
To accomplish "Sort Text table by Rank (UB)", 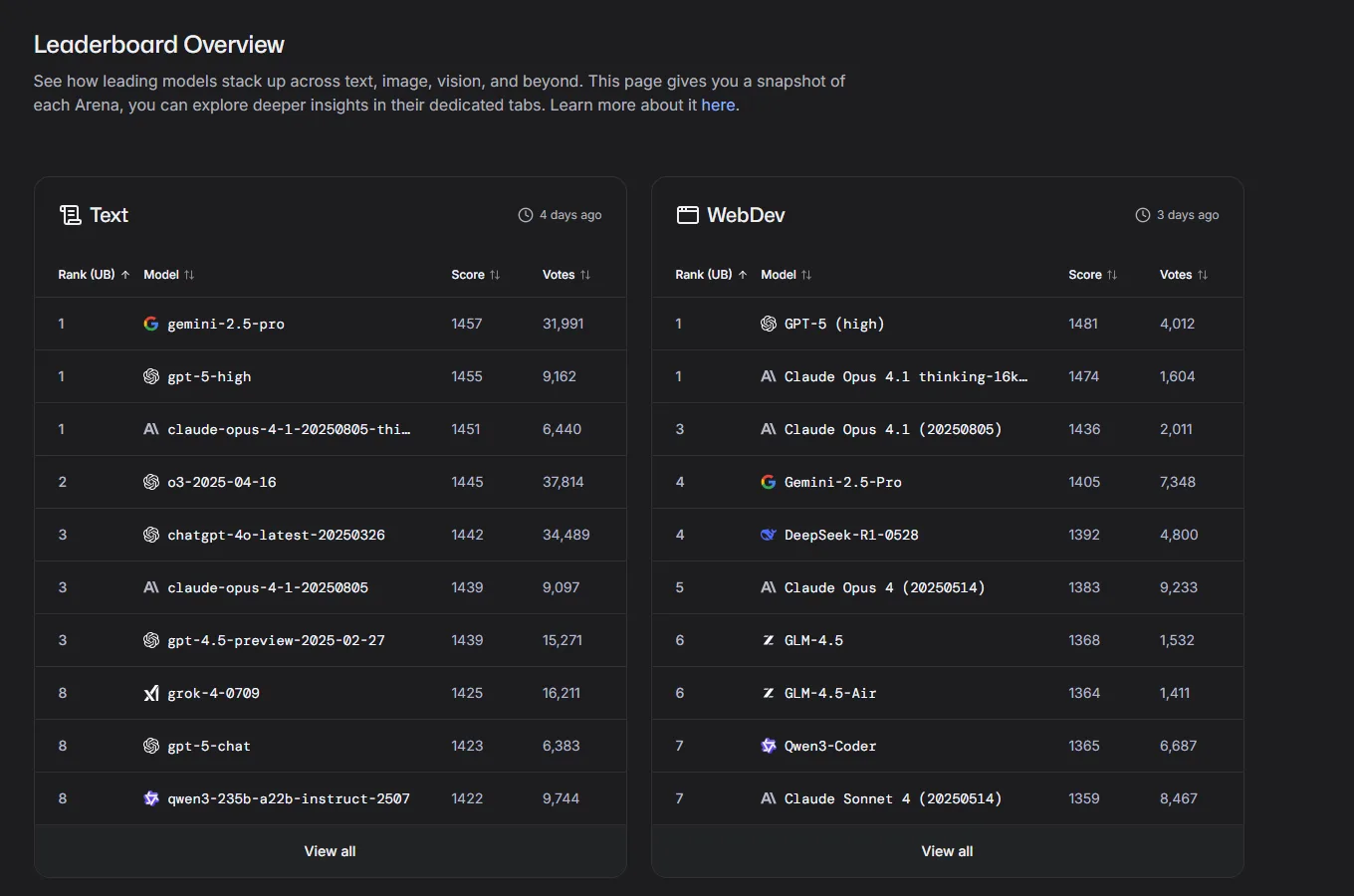I will (94, 275).
